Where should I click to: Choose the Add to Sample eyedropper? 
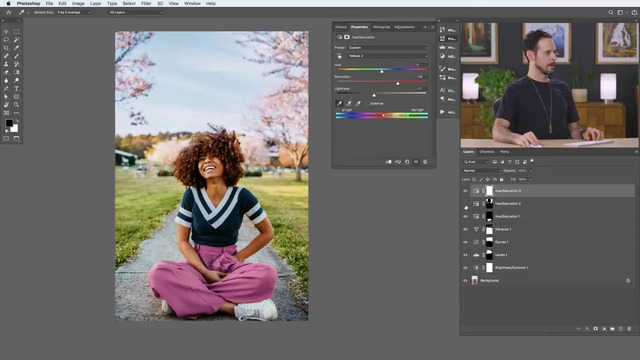coord(349,104)
